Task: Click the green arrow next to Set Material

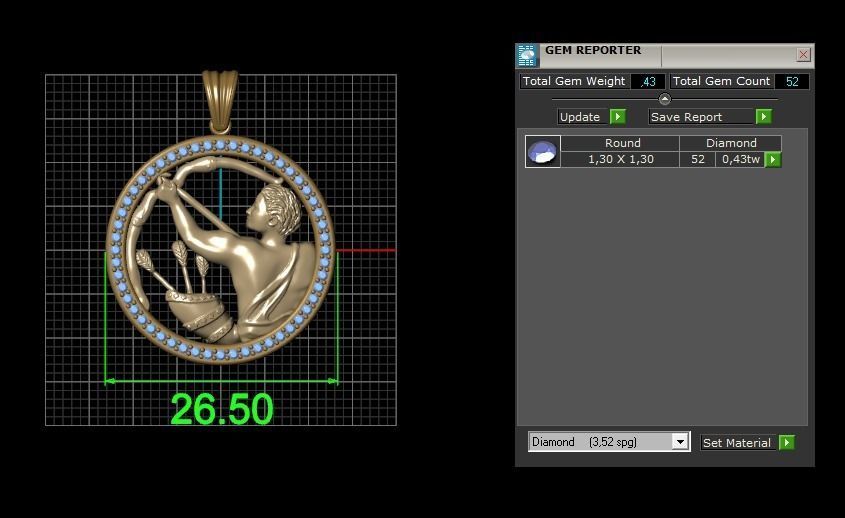Action: tap(787, 443)
